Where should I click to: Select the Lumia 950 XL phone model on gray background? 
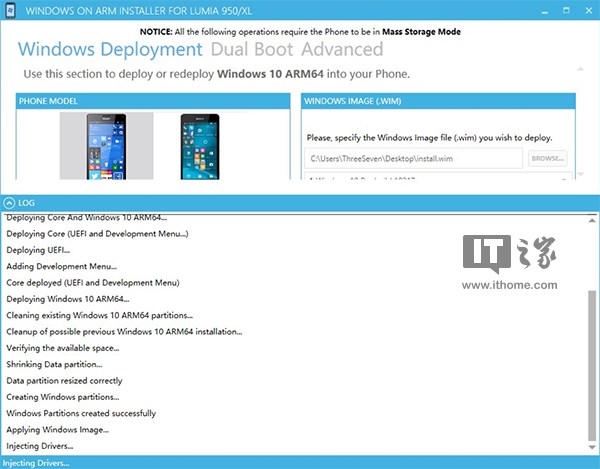point(106,146)
